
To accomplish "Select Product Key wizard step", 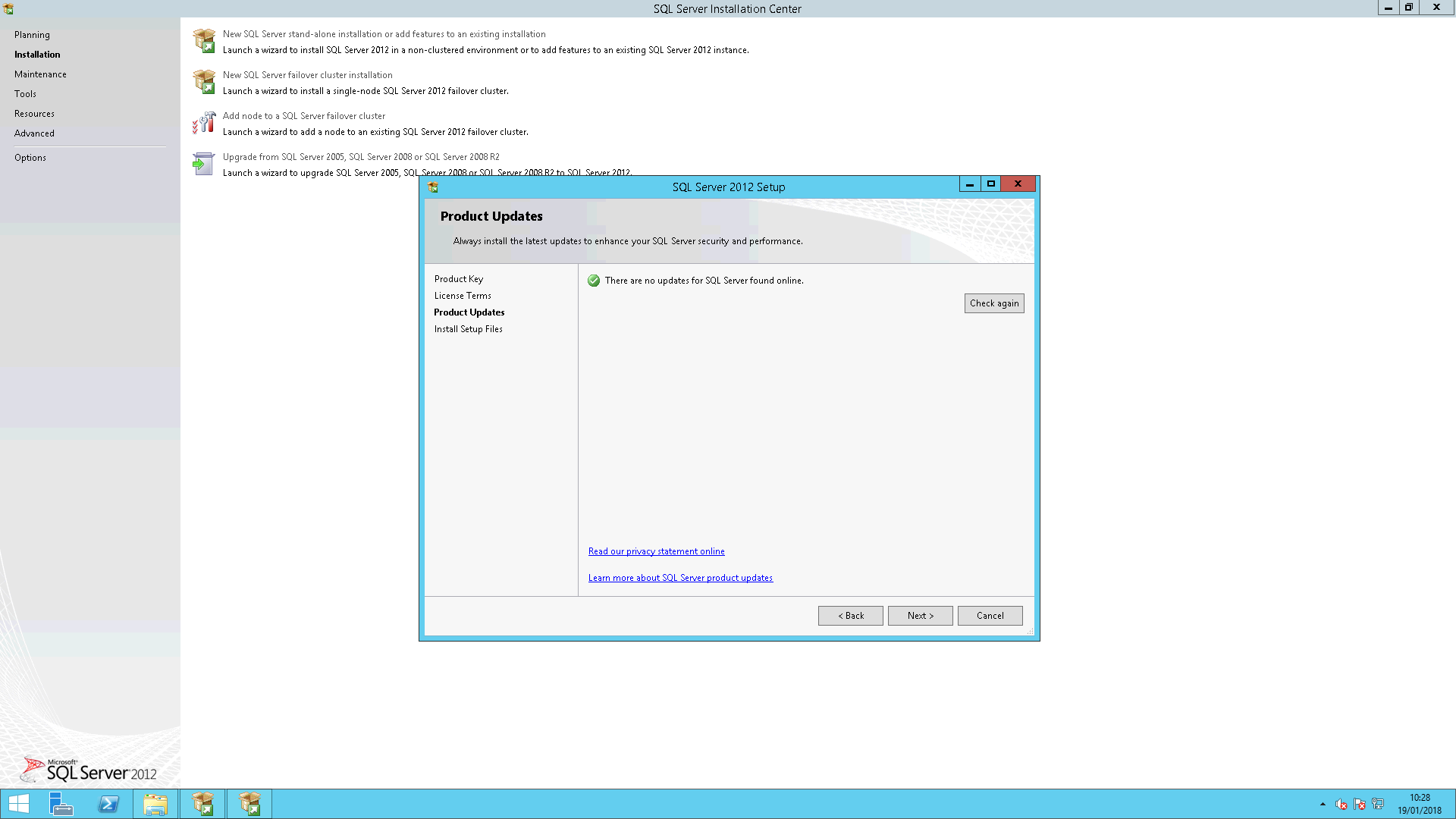I will [x=459, y=279].
